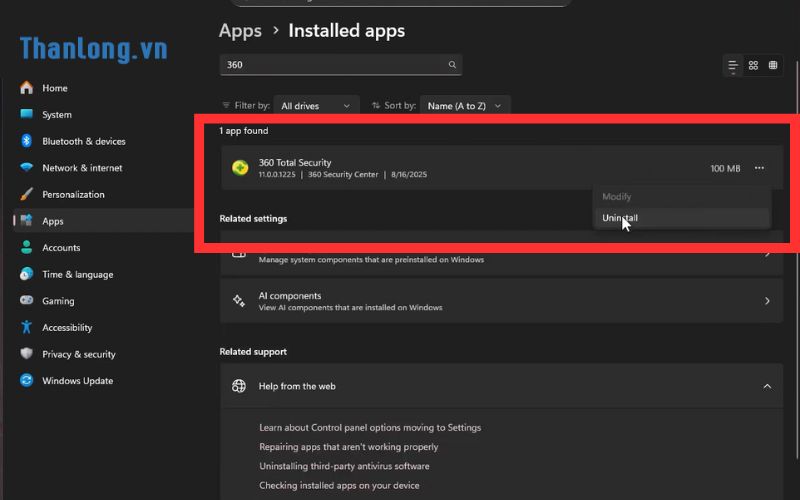
Task: Open the System settings page
Action: coord(57,114)
